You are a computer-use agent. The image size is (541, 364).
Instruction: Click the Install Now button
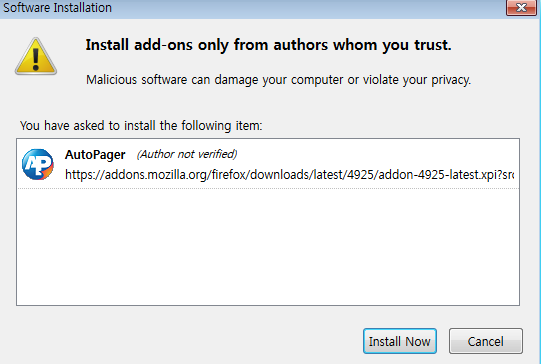(400, 341)
